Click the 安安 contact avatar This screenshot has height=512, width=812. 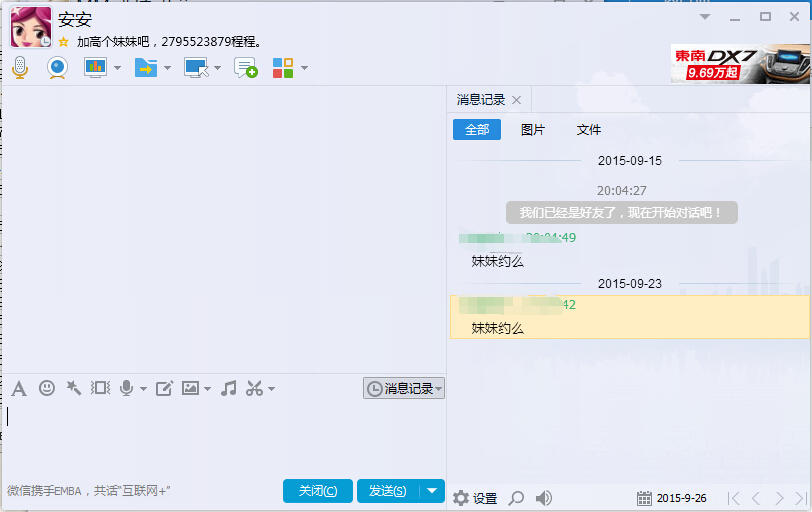tap(31, 27)
